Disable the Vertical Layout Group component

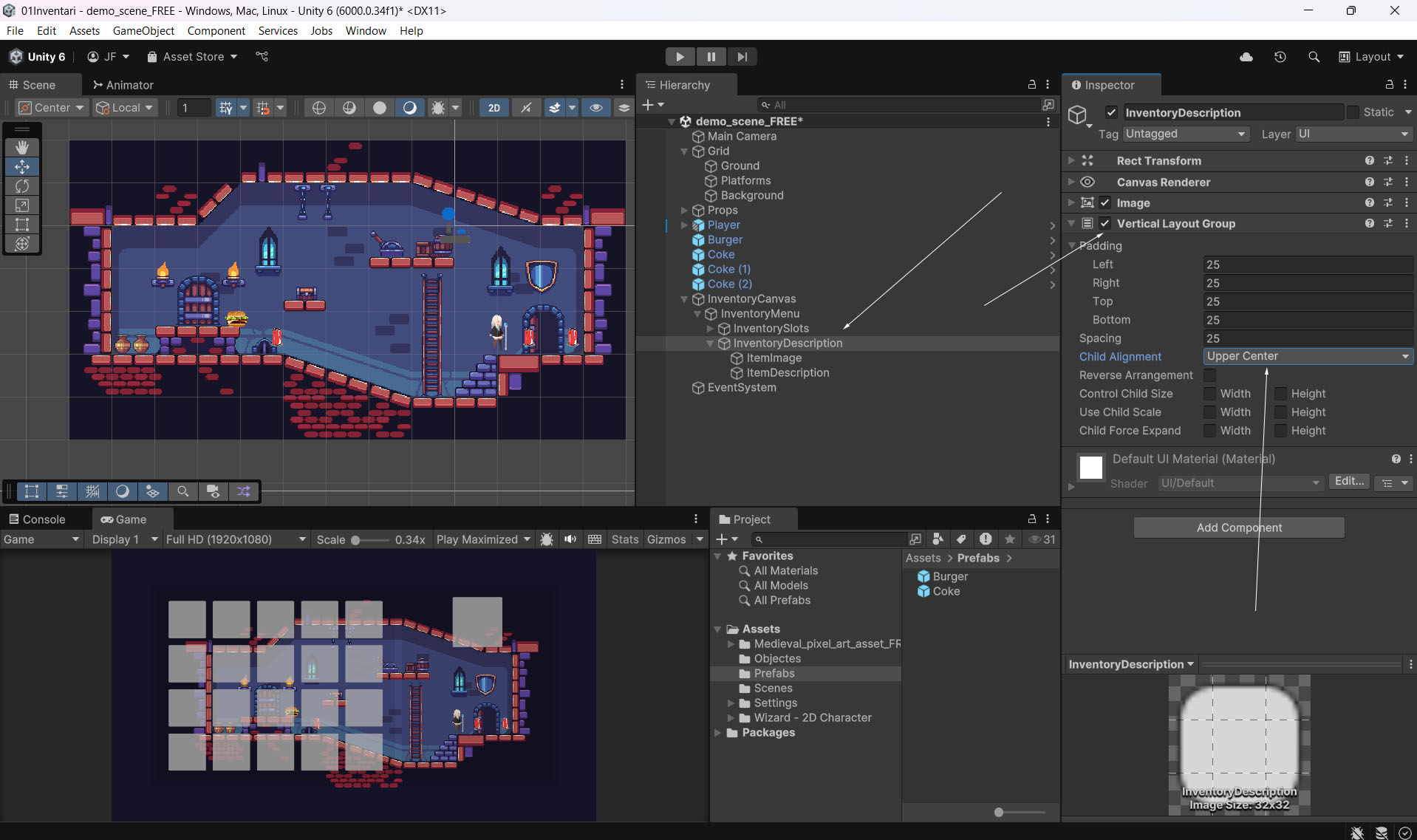point(1104,224)
